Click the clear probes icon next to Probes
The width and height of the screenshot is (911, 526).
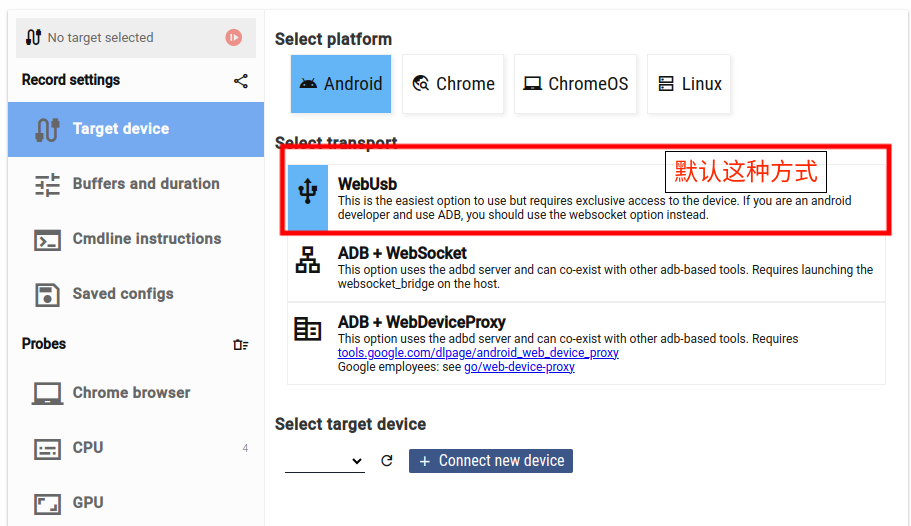point(241,345)
